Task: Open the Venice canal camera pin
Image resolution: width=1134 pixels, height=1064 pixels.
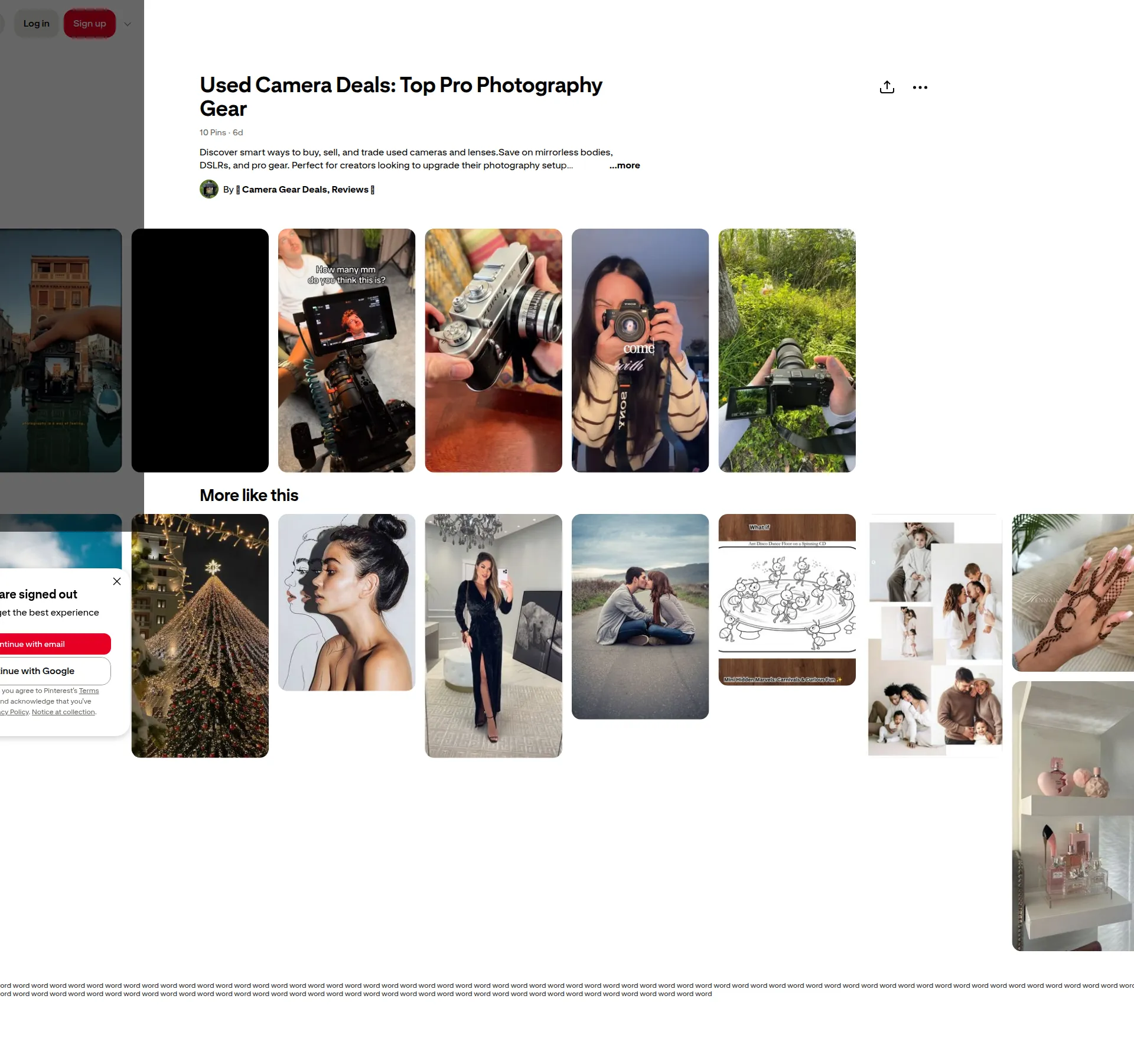Action: pos(61,350)
